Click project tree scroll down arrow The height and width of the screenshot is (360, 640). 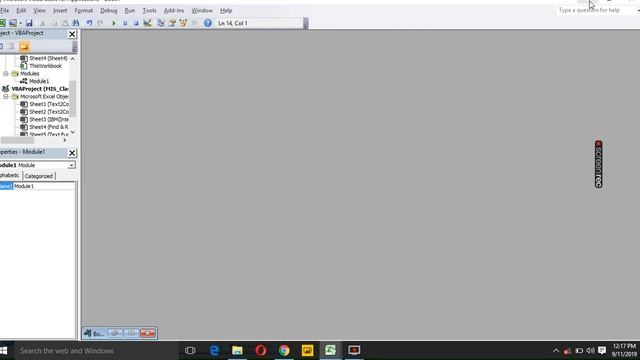coord(73,133)
